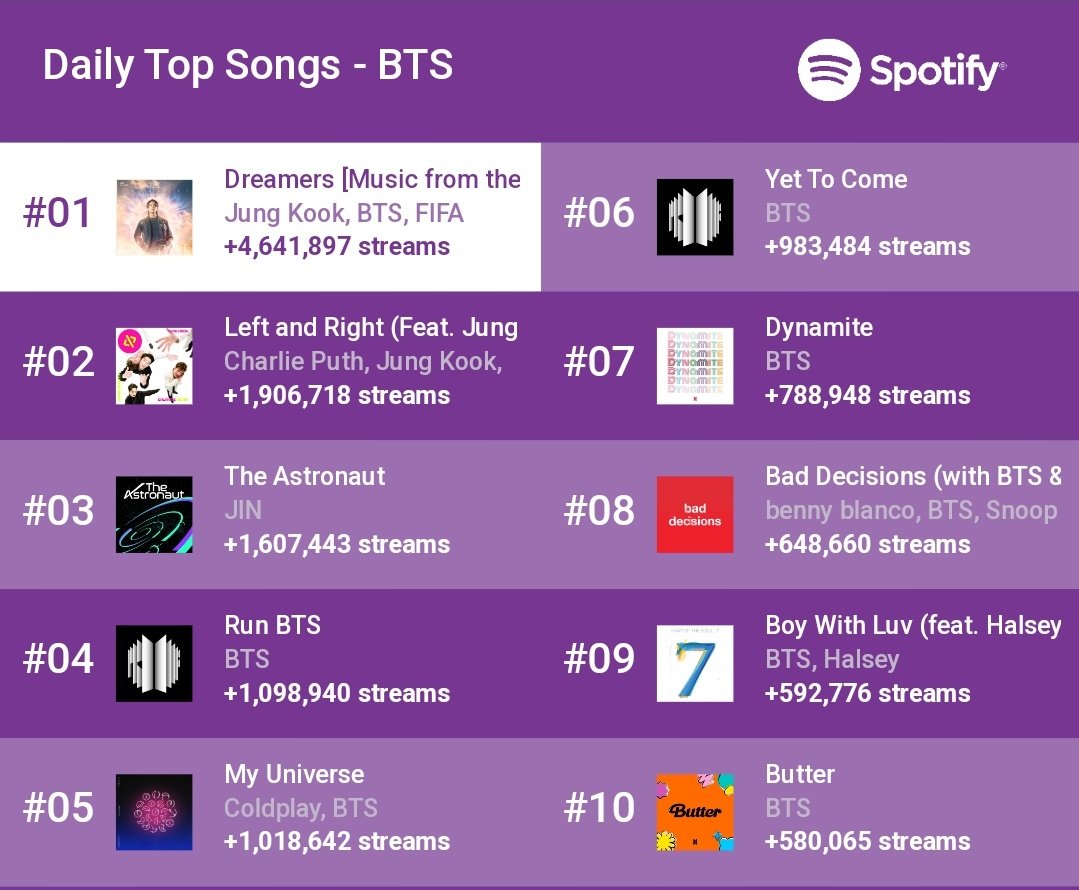Click the Map of the Soul 7 cover
The height and width of the screenshot is (890, 1079).
pyautogui.click(x=695, y=664)
